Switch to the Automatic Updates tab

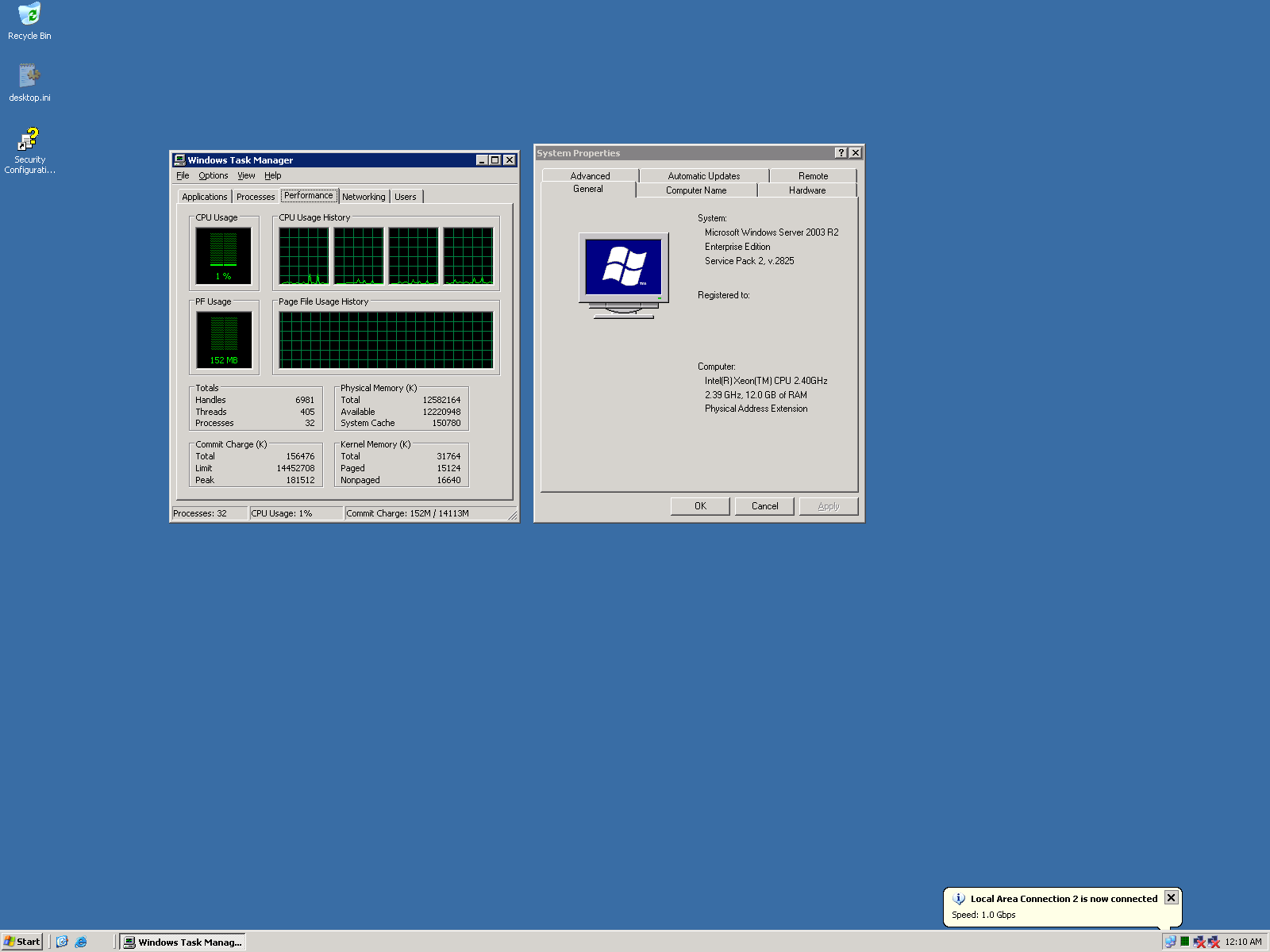[703, 175]
